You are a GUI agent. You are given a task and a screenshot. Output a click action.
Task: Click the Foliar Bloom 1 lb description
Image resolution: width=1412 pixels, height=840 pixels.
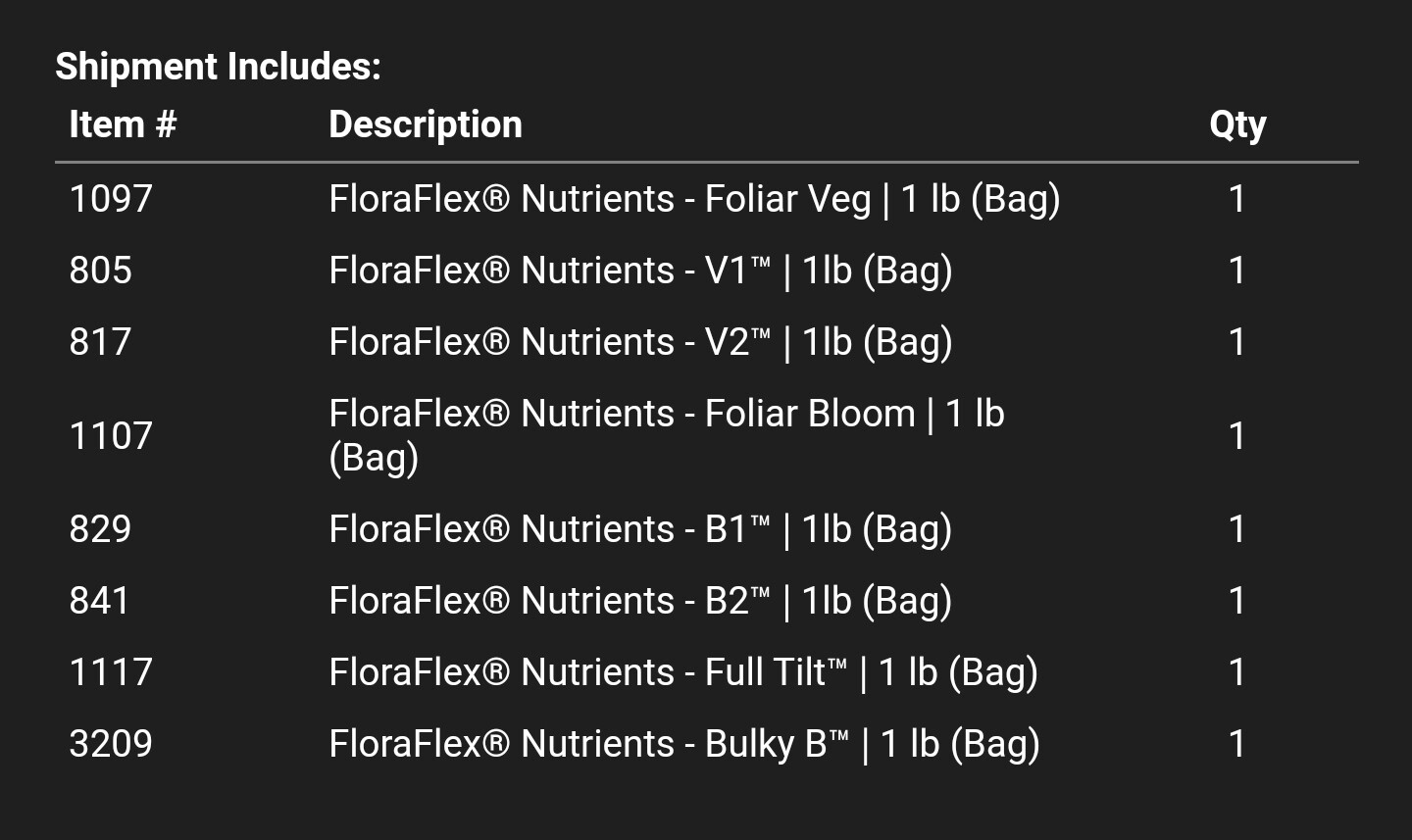click(x=667, y=435)
